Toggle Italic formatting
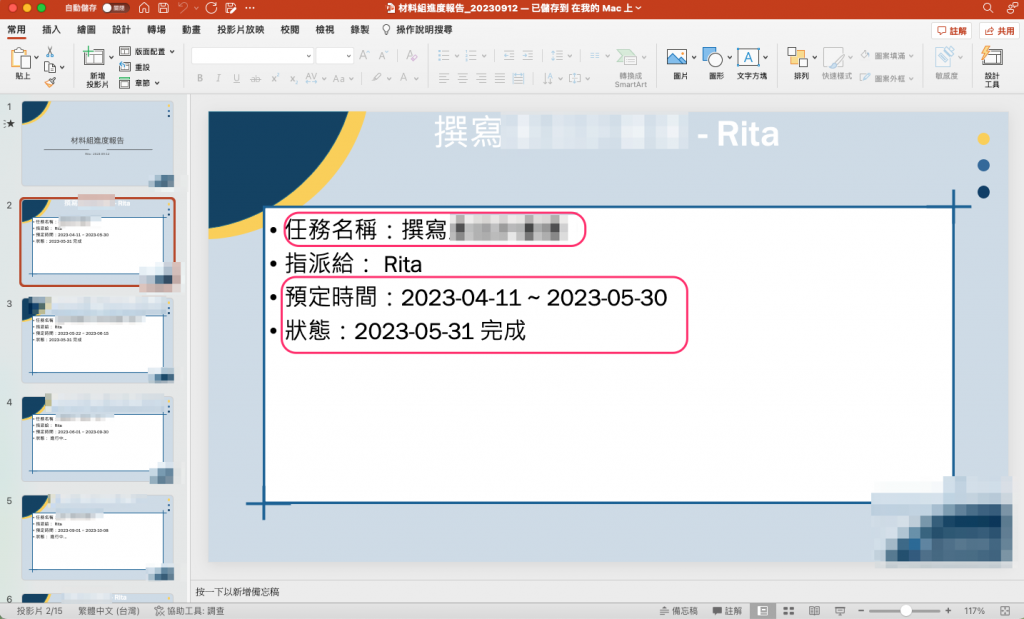The height and width of the screenshot is (619, 1024). tap(218, 78)
